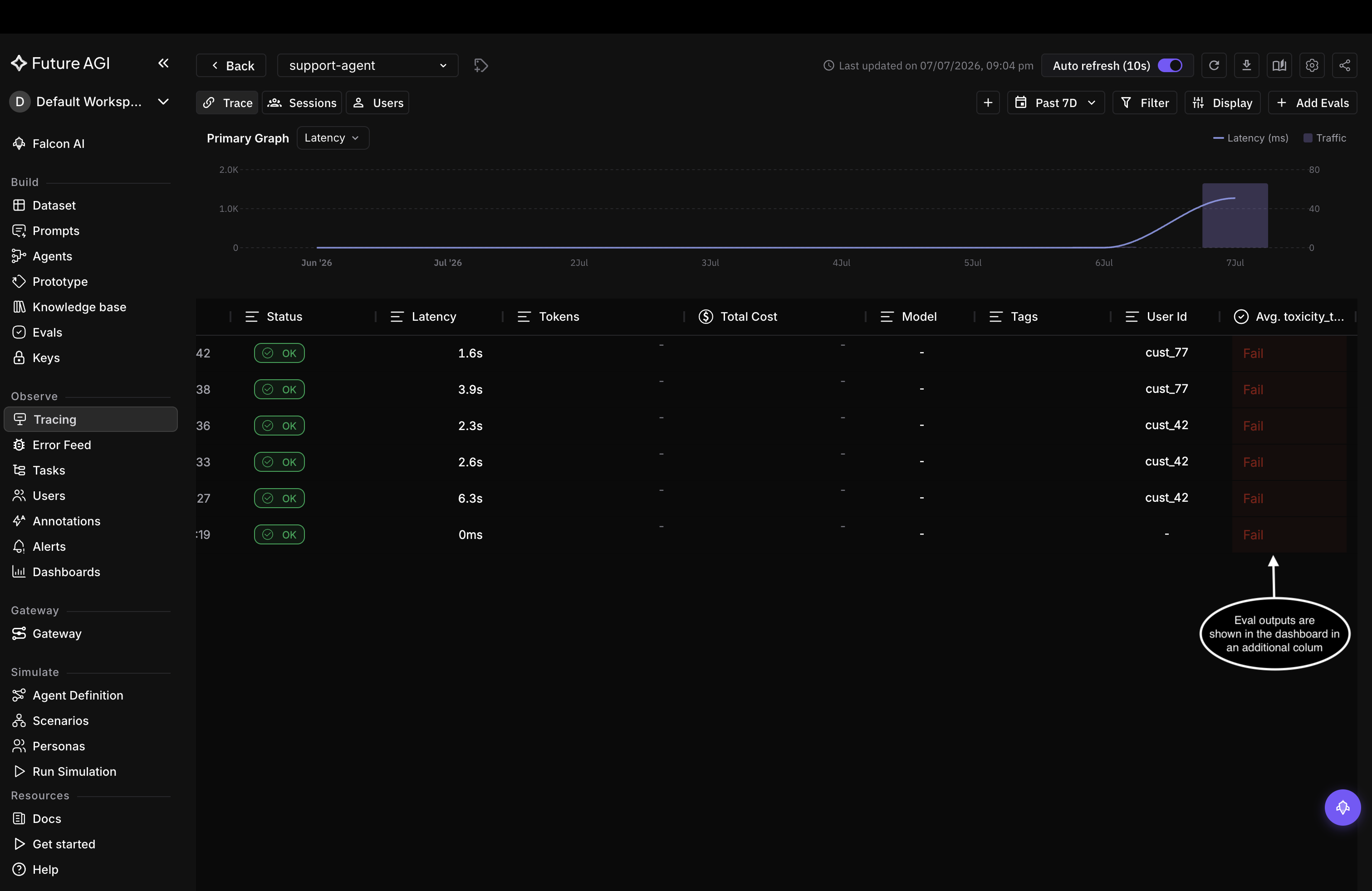Switch to the Sessions tab
The height and width of the screenshot is (891, 1372).
pos(302,103)
